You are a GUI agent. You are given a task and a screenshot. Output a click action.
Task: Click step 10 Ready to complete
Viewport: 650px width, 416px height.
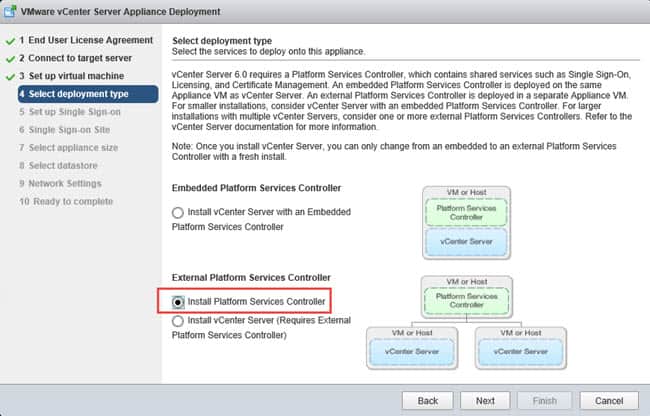pos(66,201)
